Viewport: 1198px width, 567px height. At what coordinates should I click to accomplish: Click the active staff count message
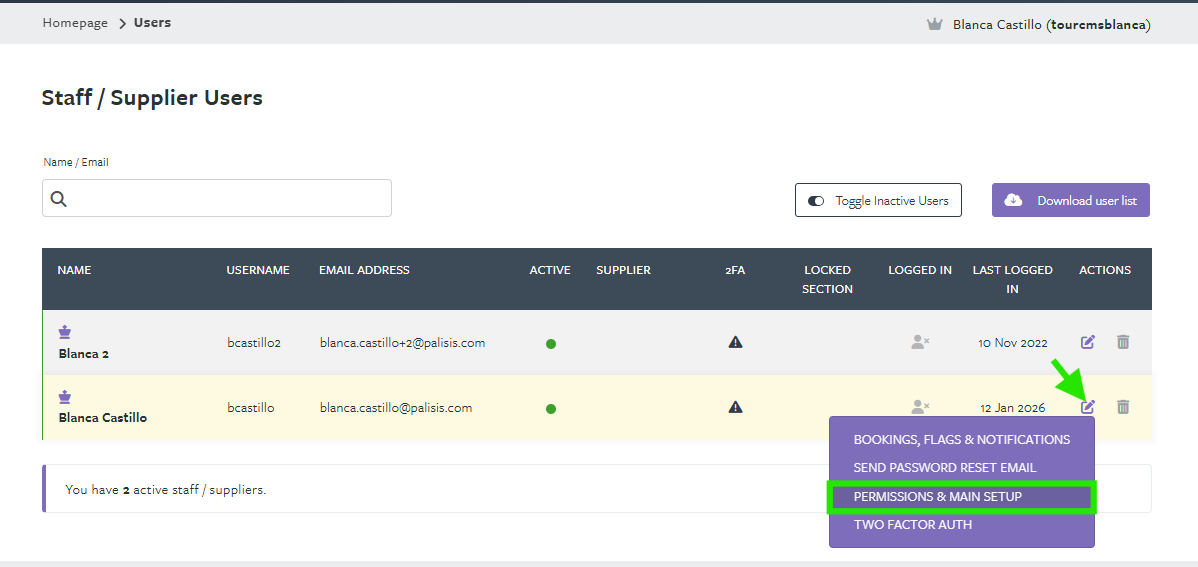[x=166, y=490]
